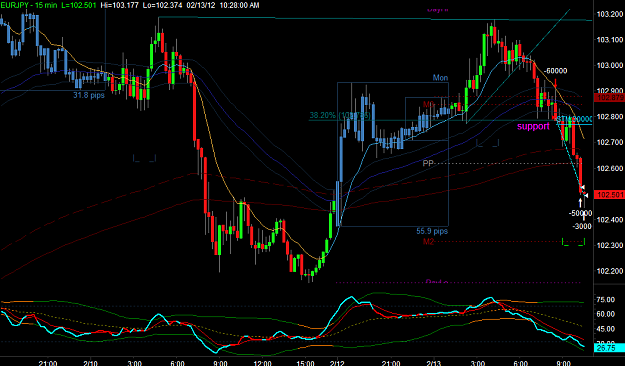Click 103.000 on the price axis
Image resolution: width=625 pixels, height=366 pixels.
coord(609,65)
